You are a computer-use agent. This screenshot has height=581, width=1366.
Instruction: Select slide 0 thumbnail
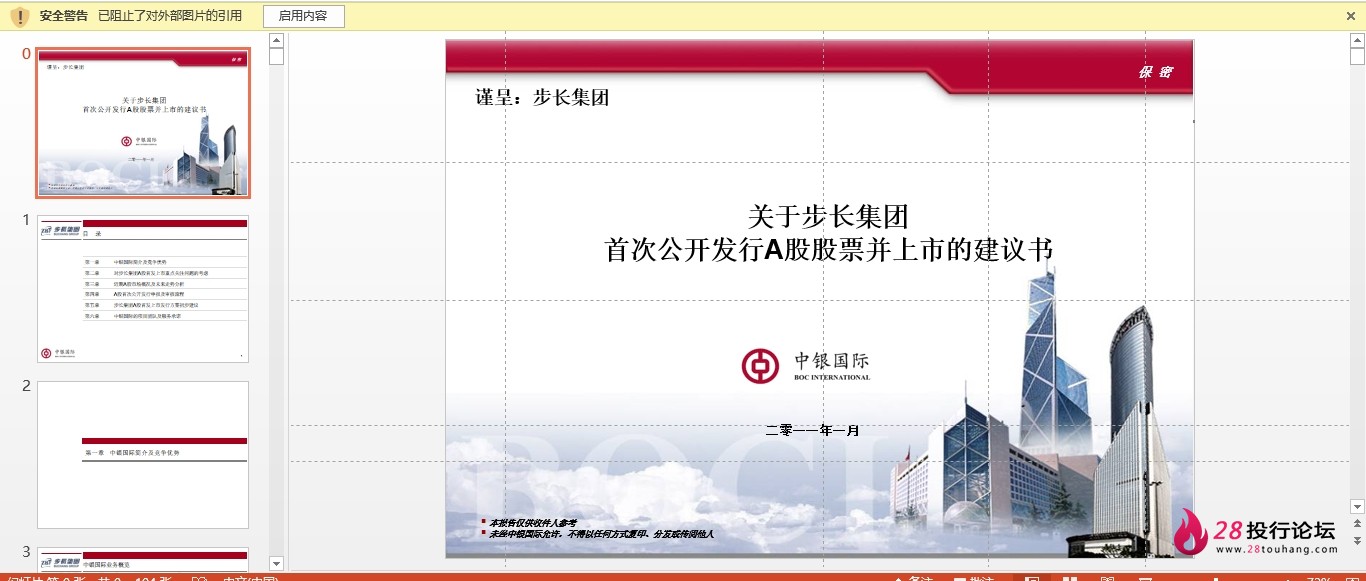(x=143, y=123)
